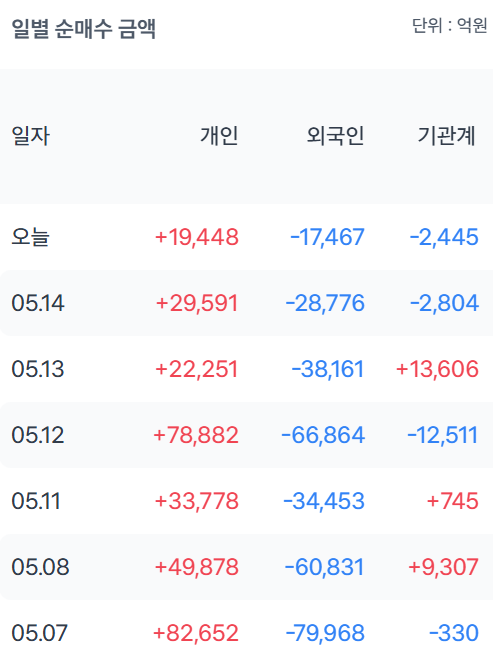Select the 05.07 date row
The width and height of the screenshot is (493, 655).
coord(246,628)
